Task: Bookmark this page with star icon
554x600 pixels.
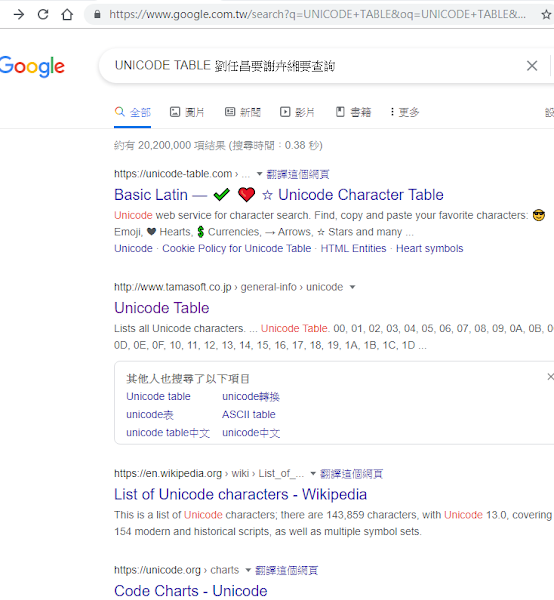Action: 546,15
